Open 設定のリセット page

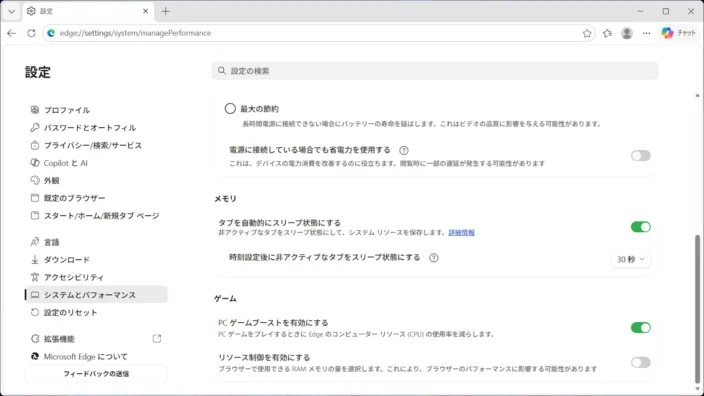tap(96, 312)
